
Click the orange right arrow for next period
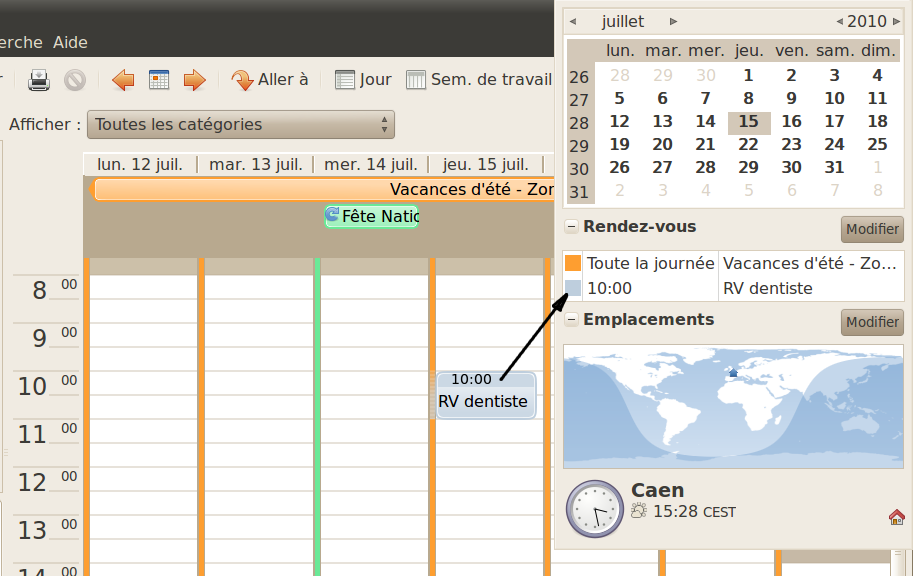click(x=194, y=80)
